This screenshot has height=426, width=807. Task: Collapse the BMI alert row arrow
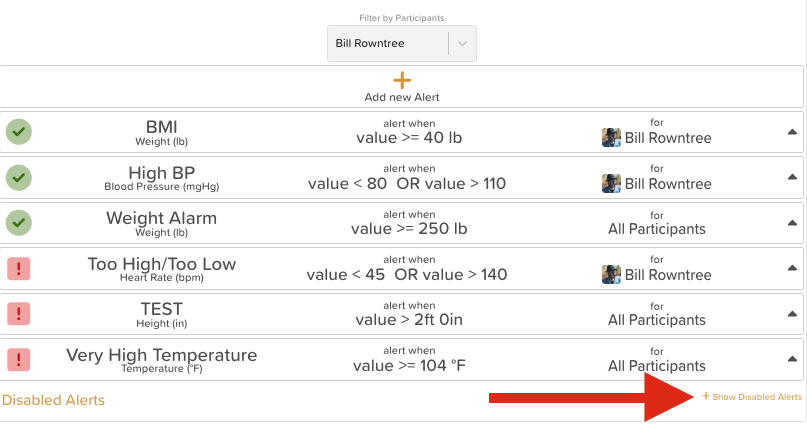(x=792, y=132)
